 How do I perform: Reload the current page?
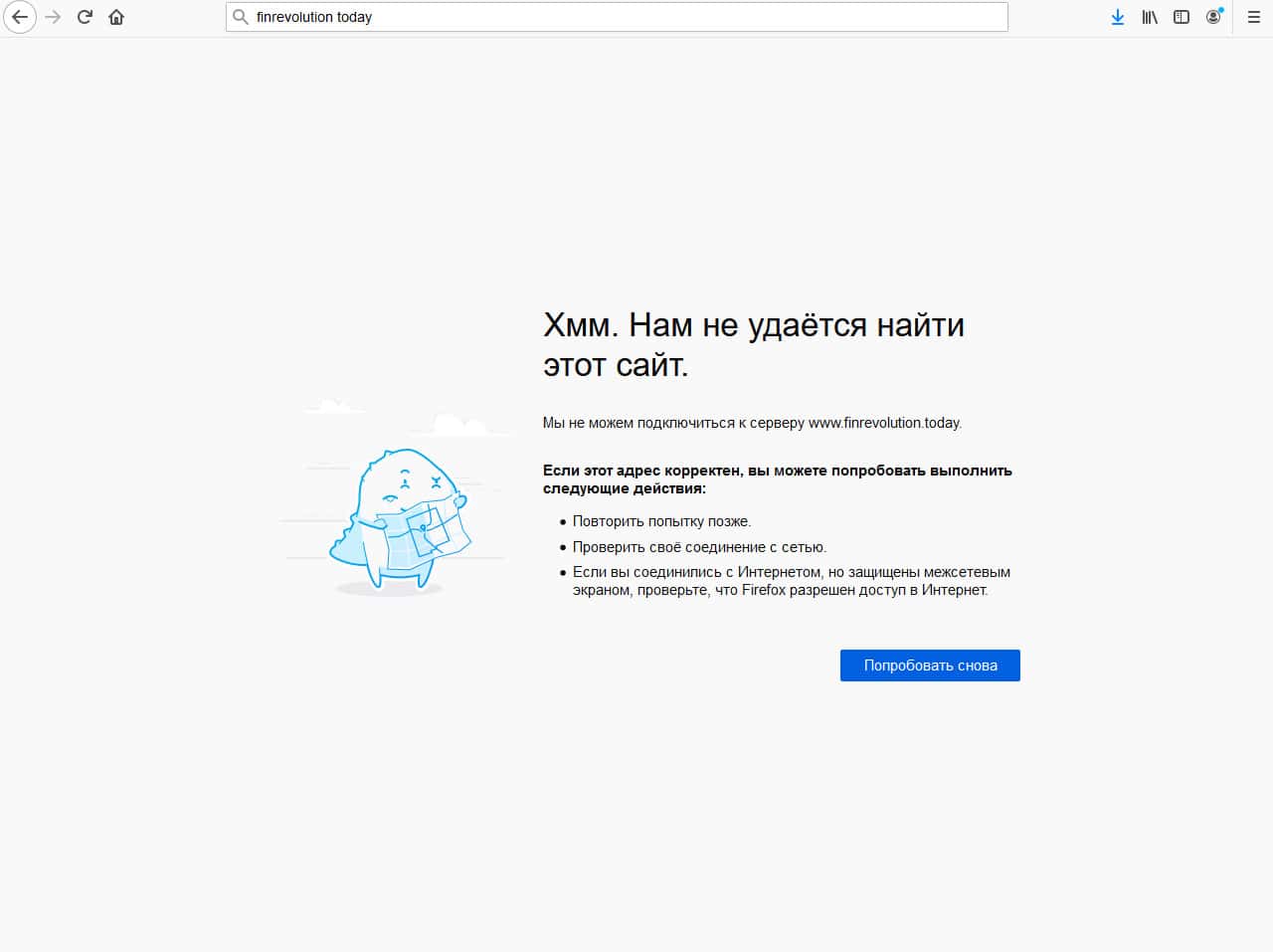click(x=85, y=17)
